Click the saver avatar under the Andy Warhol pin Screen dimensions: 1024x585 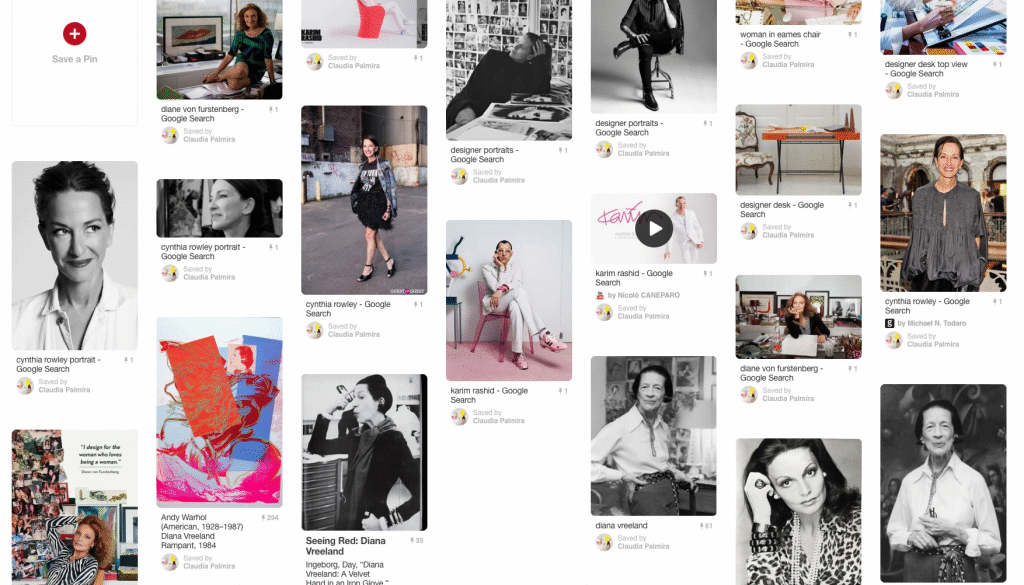point(170,562)
